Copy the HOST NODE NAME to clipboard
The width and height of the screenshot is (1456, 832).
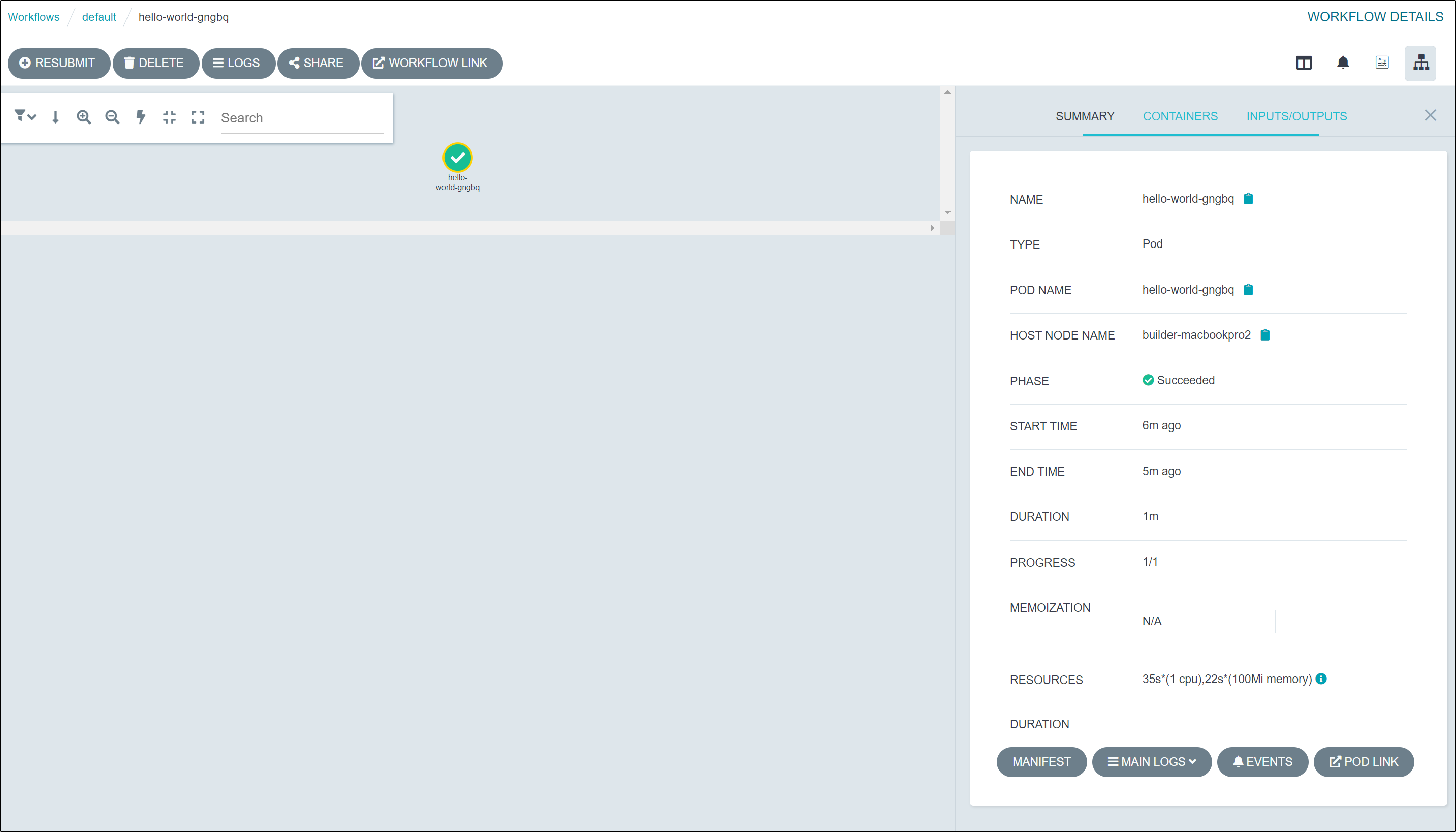pos(1265,335)
